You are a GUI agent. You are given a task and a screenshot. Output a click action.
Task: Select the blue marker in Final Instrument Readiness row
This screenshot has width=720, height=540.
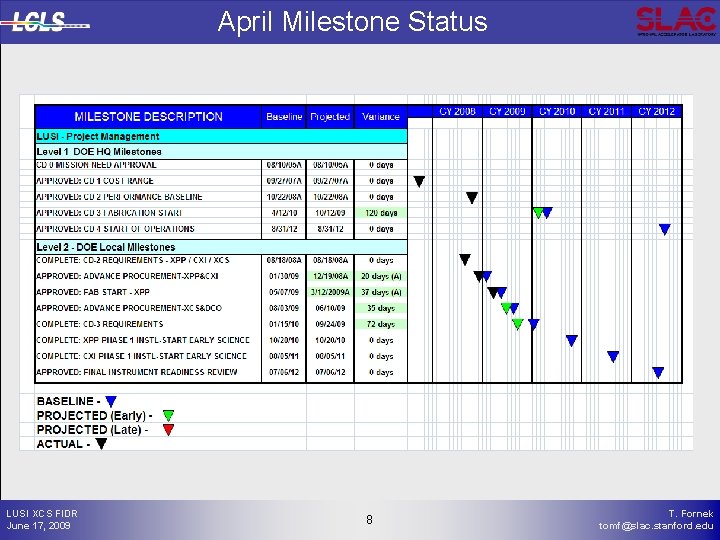658,372
